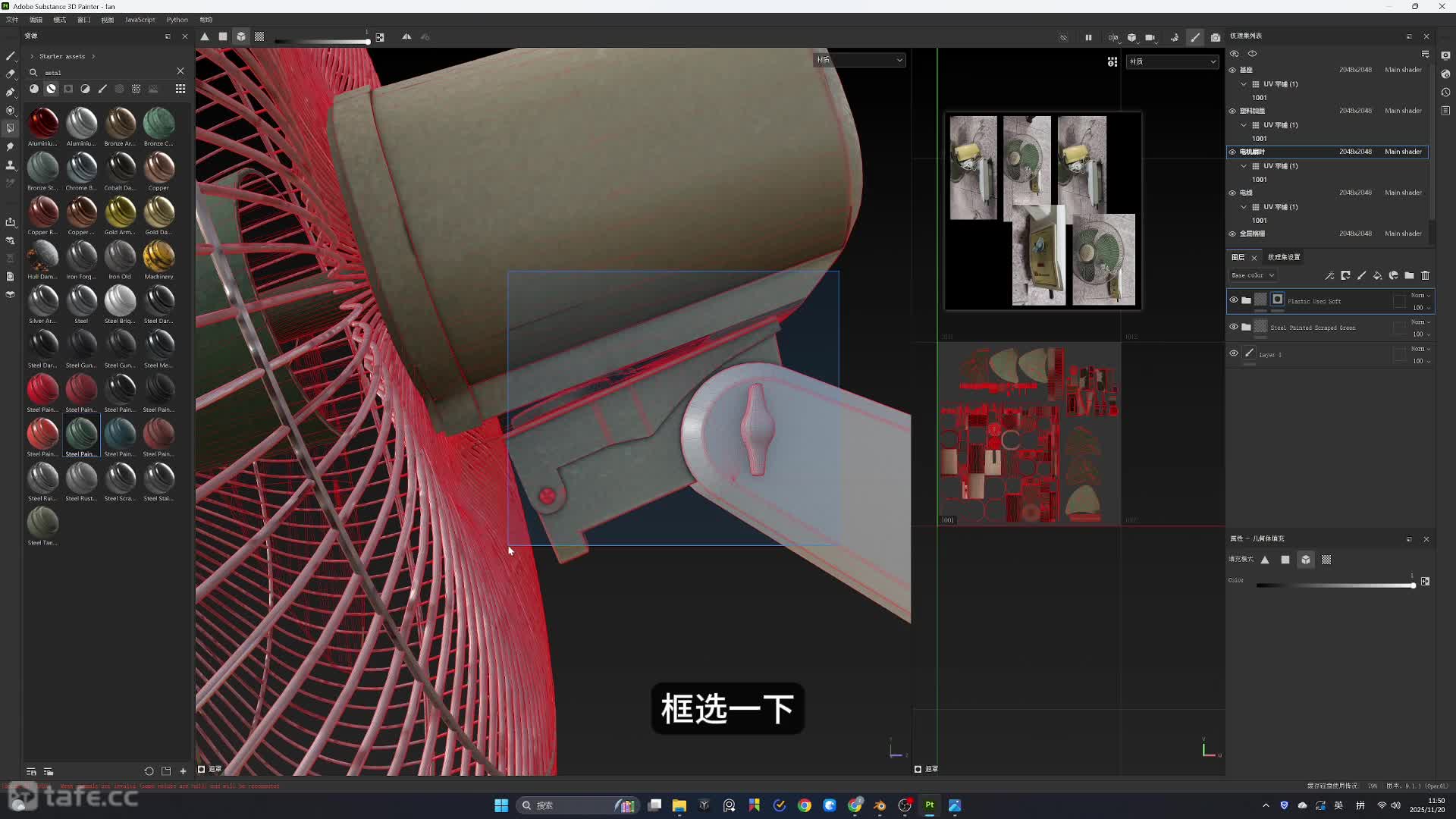Viewport: 1456px width, 819px height.
Task: Open the JavaScript menu
Action: [x=140, y=20]
